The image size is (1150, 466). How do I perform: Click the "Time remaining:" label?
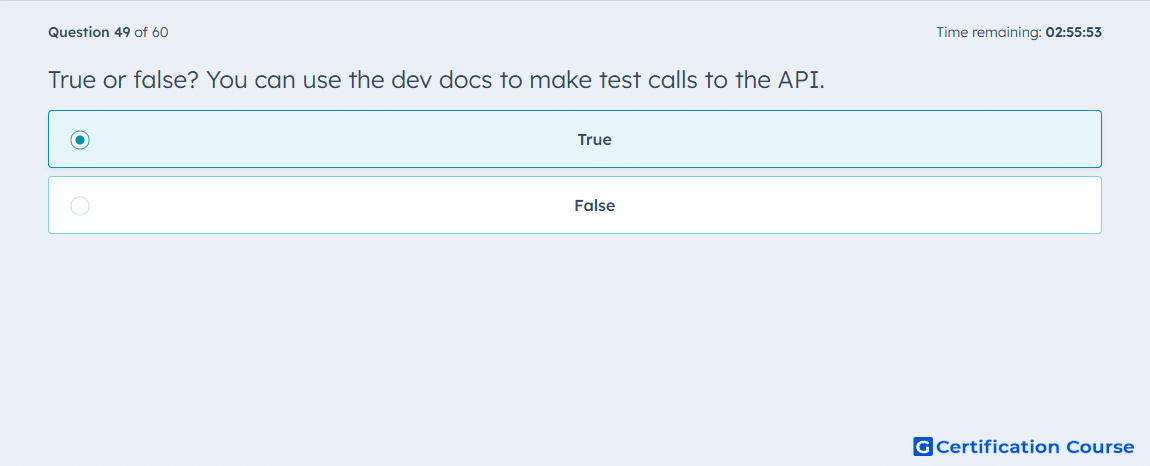[989, 32]
